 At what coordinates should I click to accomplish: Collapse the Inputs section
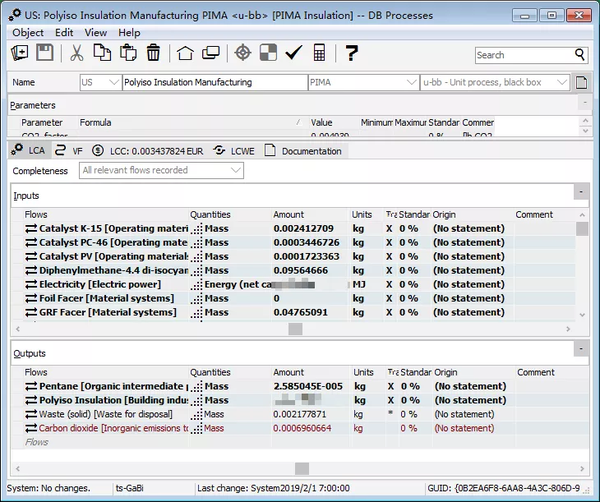pos(581,192)
